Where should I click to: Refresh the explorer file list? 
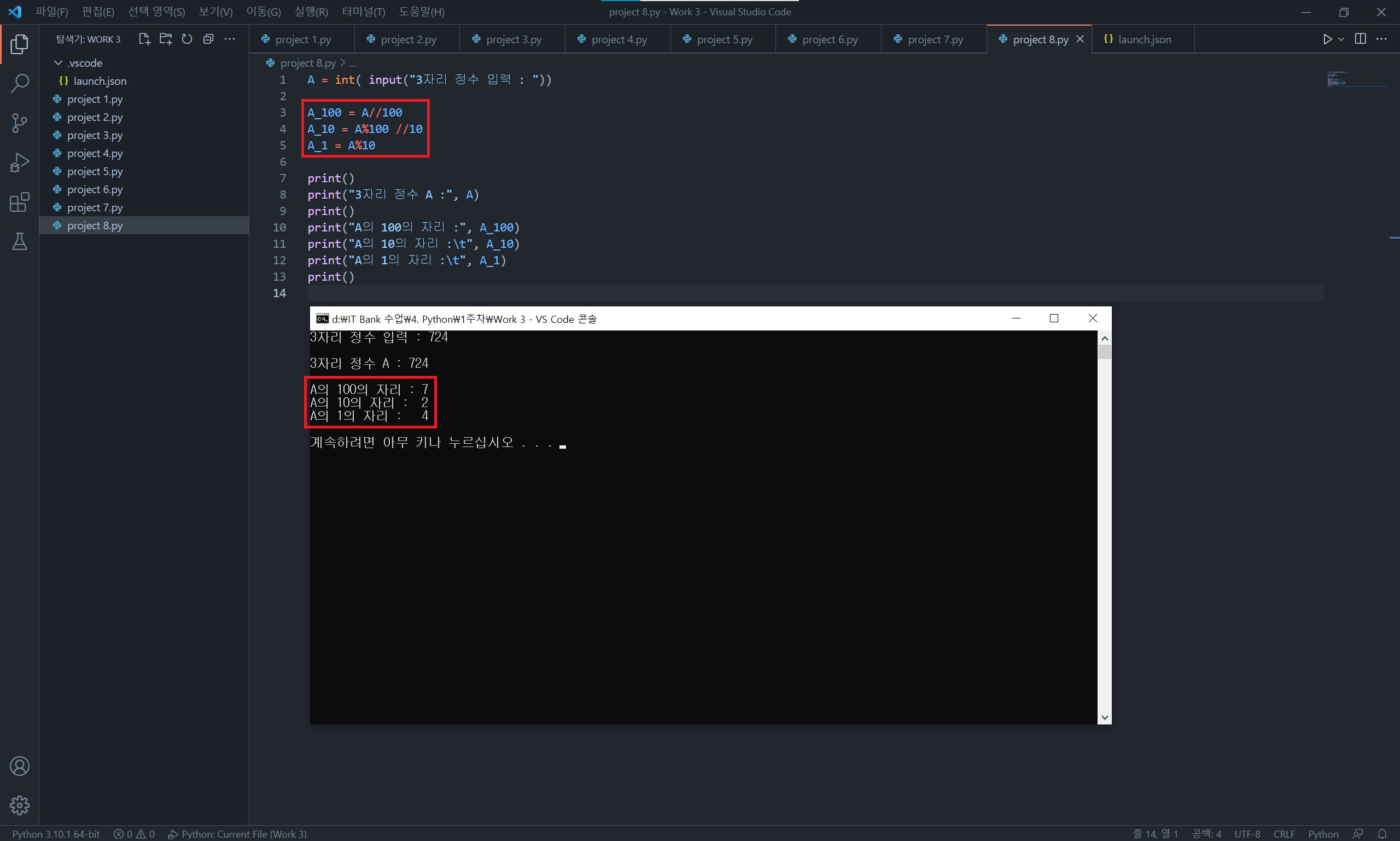[187, 39]
